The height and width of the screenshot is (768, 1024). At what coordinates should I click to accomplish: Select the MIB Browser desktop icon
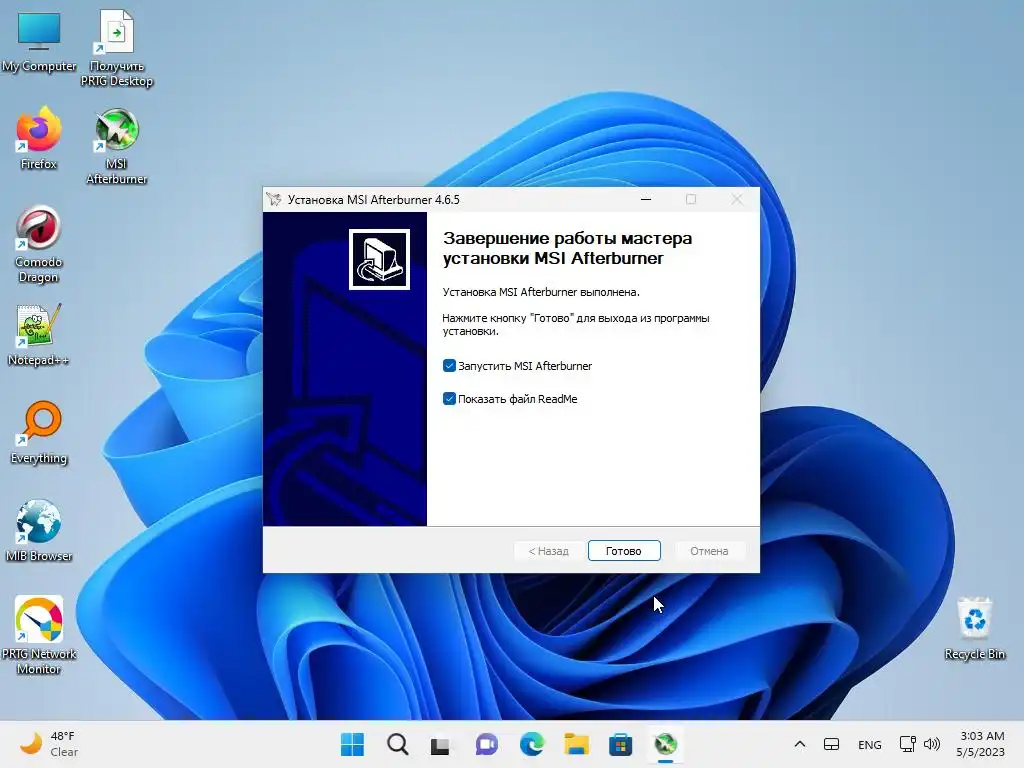[39, 531]
